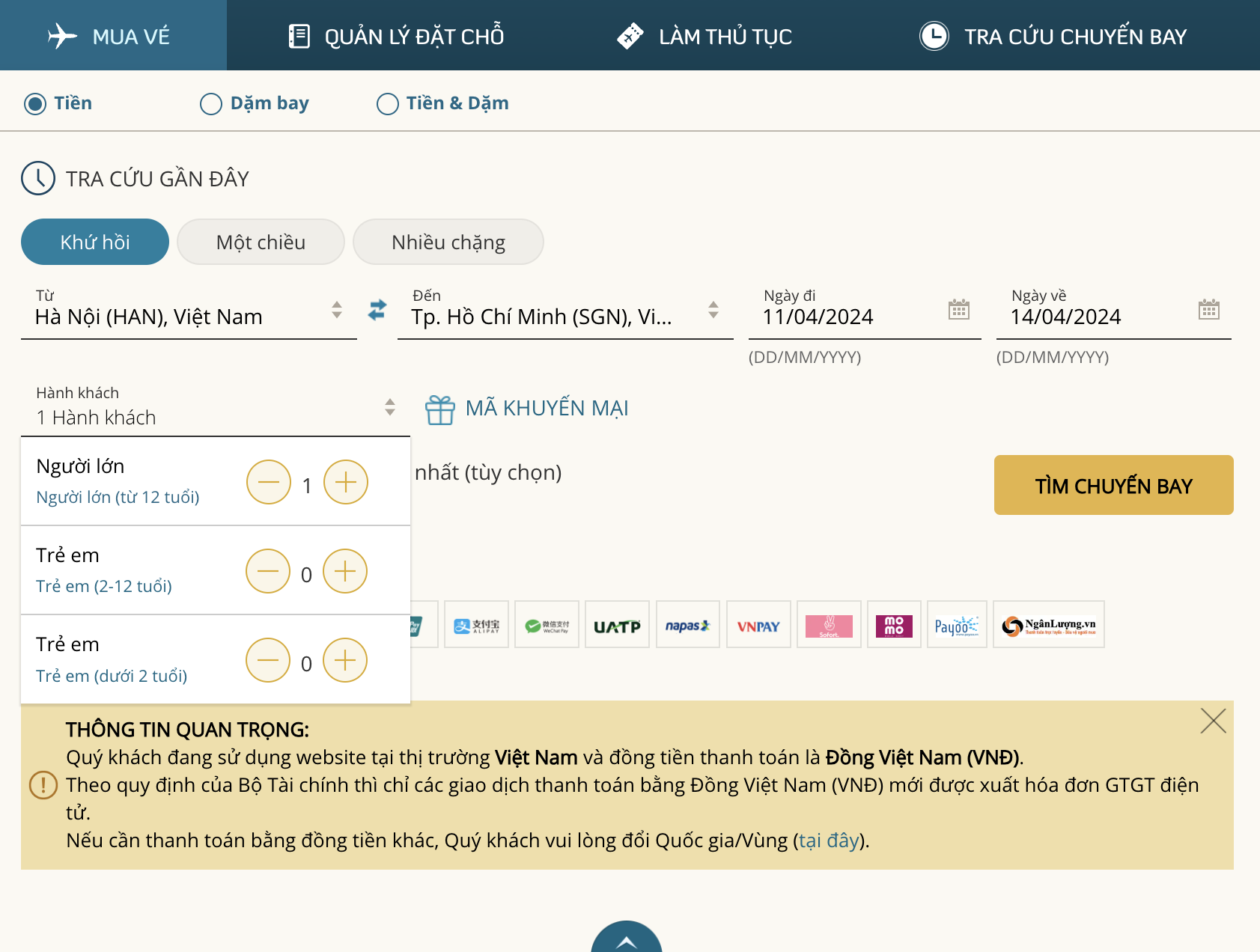The height and width of the screenshot is (952, 1260).
Task: Select the Dặm bay radio button
Action: (x=211, y=103)
